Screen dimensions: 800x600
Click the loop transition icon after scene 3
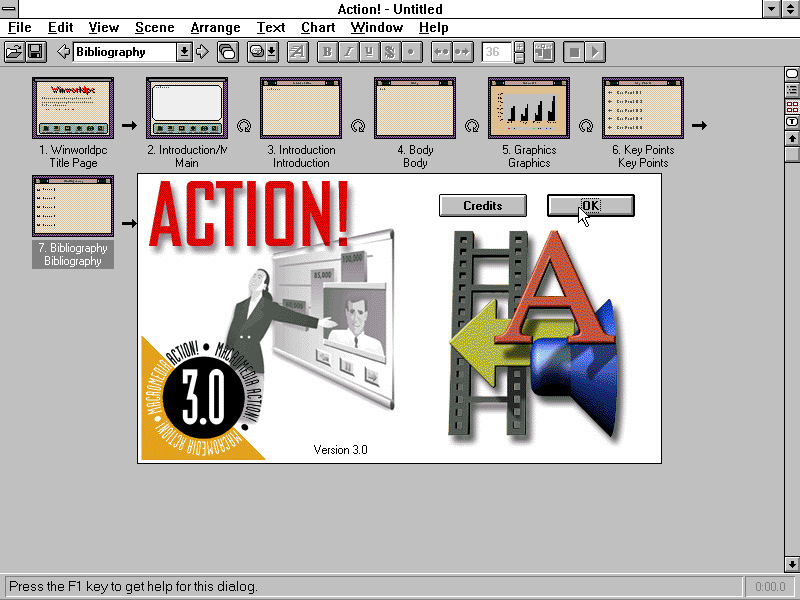pyautogui.click(x=358, y=125)
